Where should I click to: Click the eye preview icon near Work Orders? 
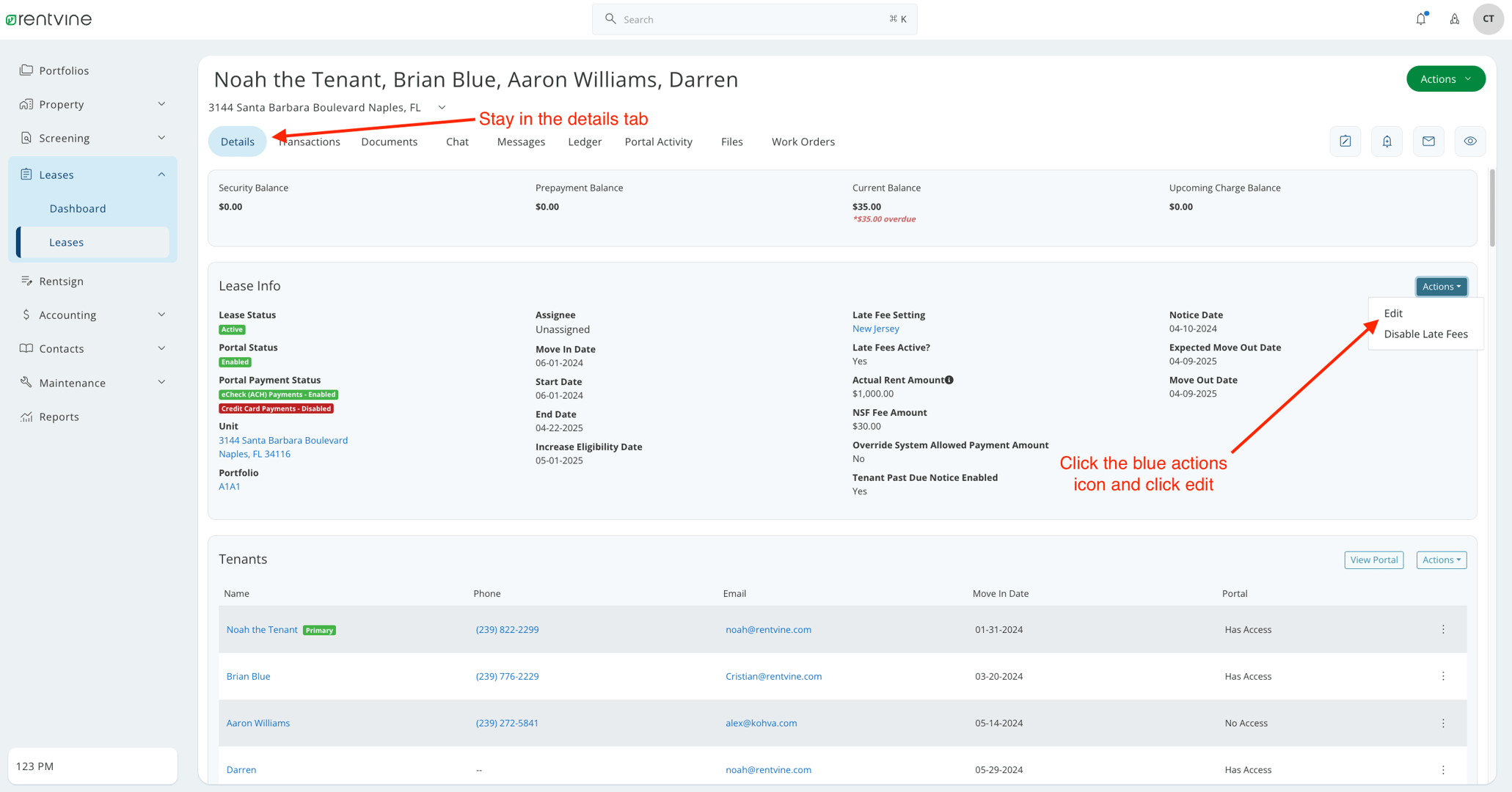[x=1470, y=141]
